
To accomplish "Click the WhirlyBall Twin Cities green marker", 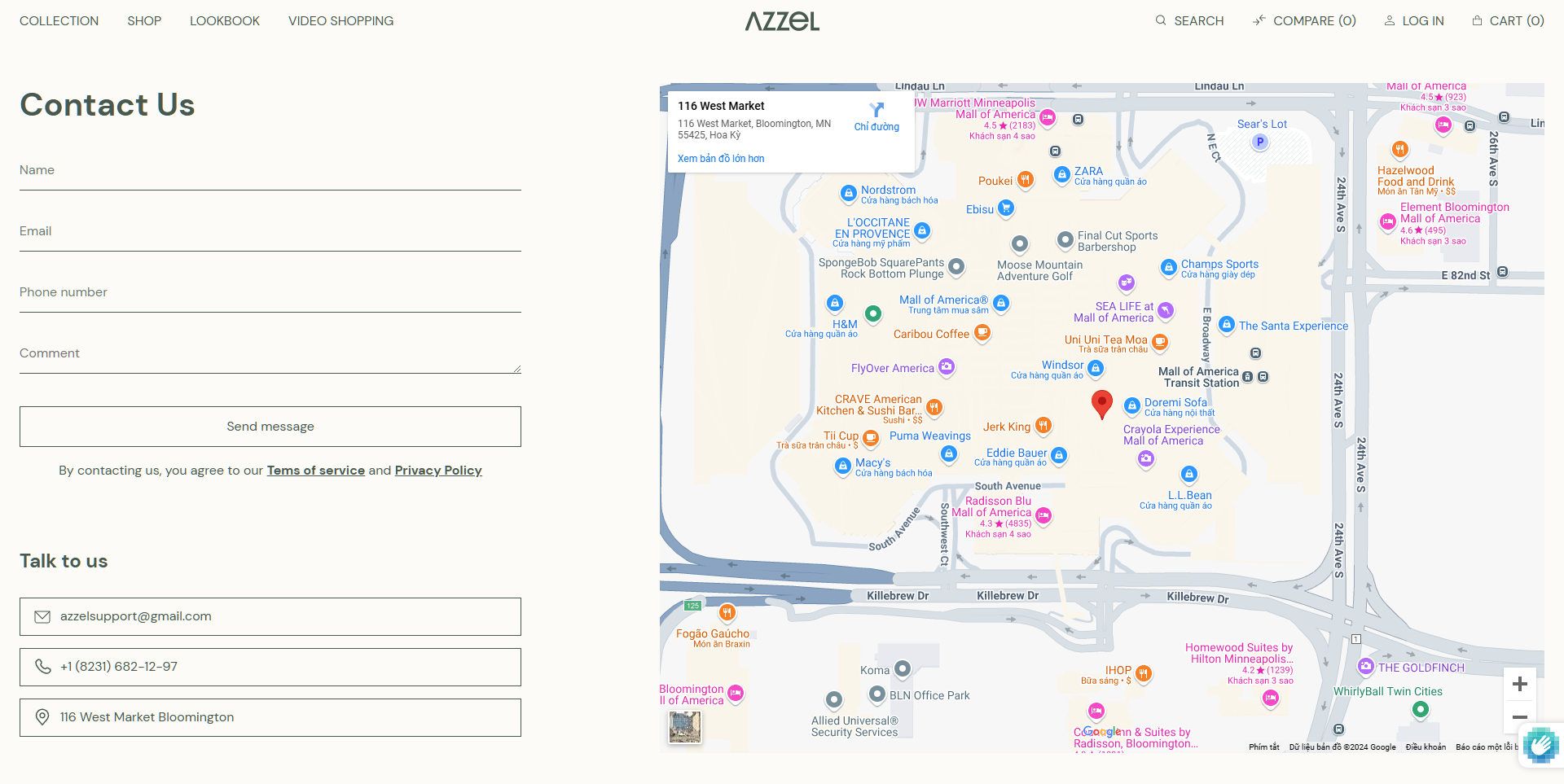I will [x=1421, y=710].
